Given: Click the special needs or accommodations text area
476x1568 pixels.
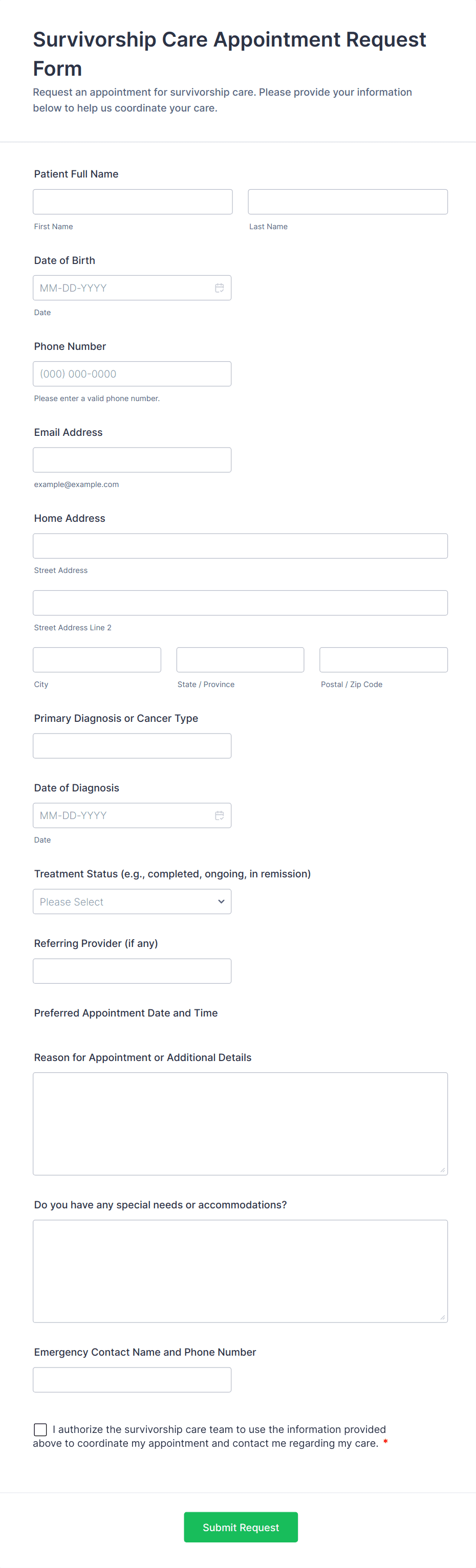Looking at the screenshot, I should pyautogui.click(x=241, y=1270).
